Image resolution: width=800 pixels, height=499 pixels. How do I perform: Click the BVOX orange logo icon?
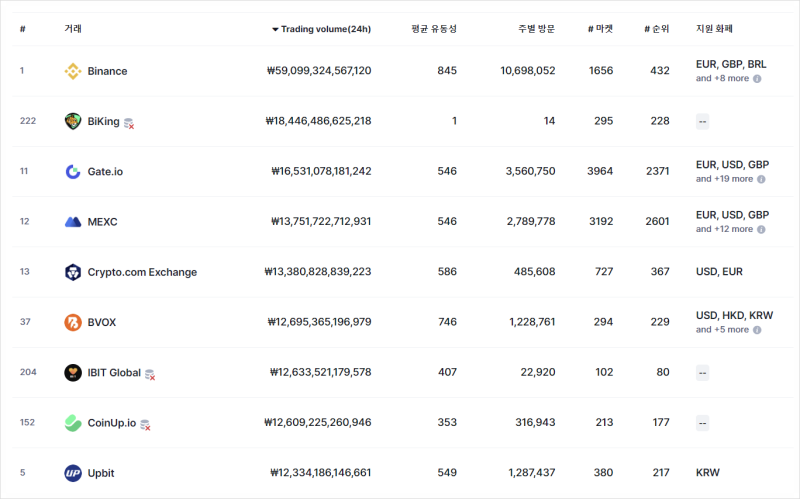pyautogui.click(x=73, y=322)
